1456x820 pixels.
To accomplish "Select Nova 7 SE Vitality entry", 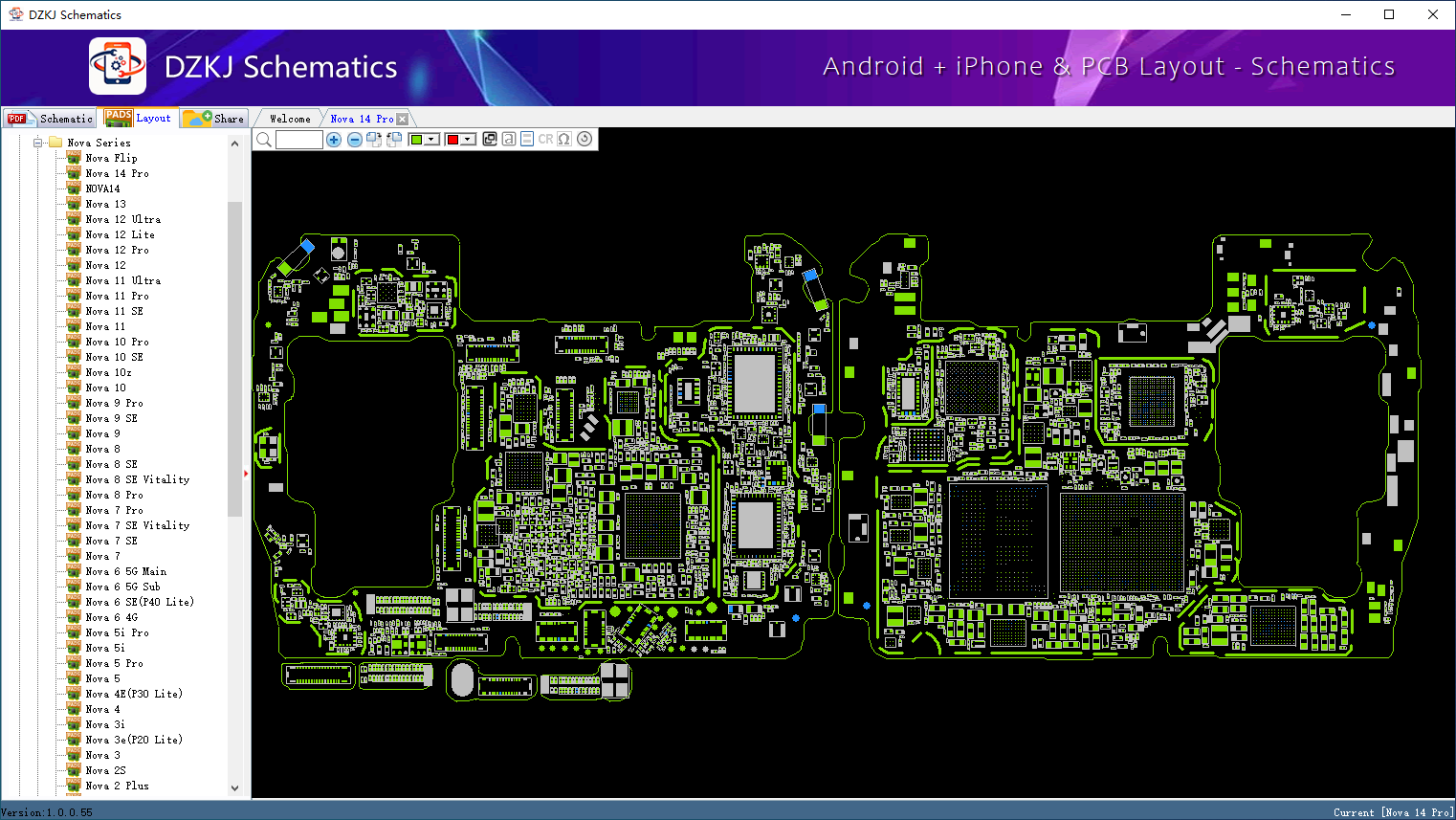I will pos(137,525).
